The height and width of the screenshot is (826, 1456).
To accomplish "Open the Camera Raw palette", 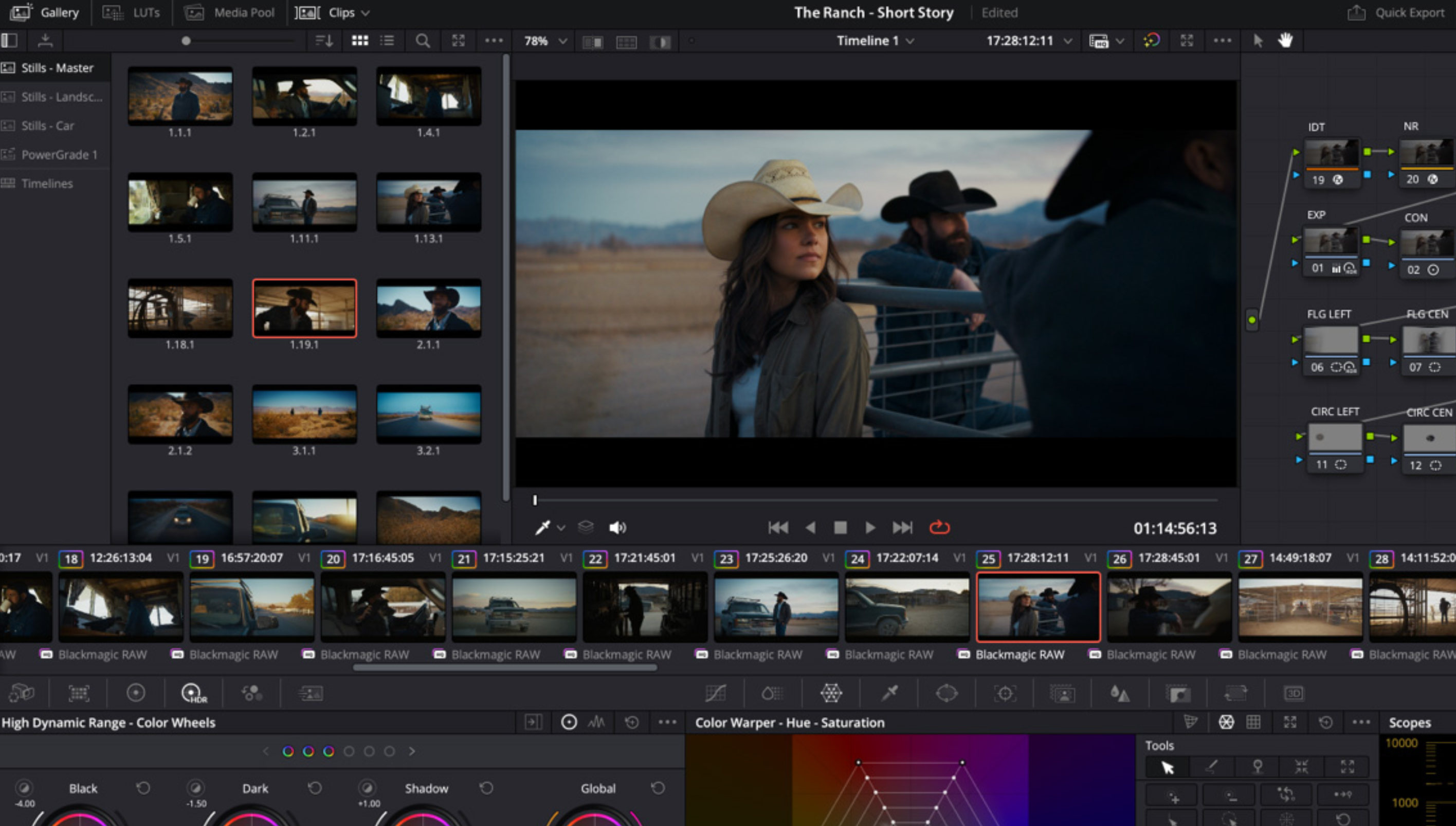I will [21, 693].
